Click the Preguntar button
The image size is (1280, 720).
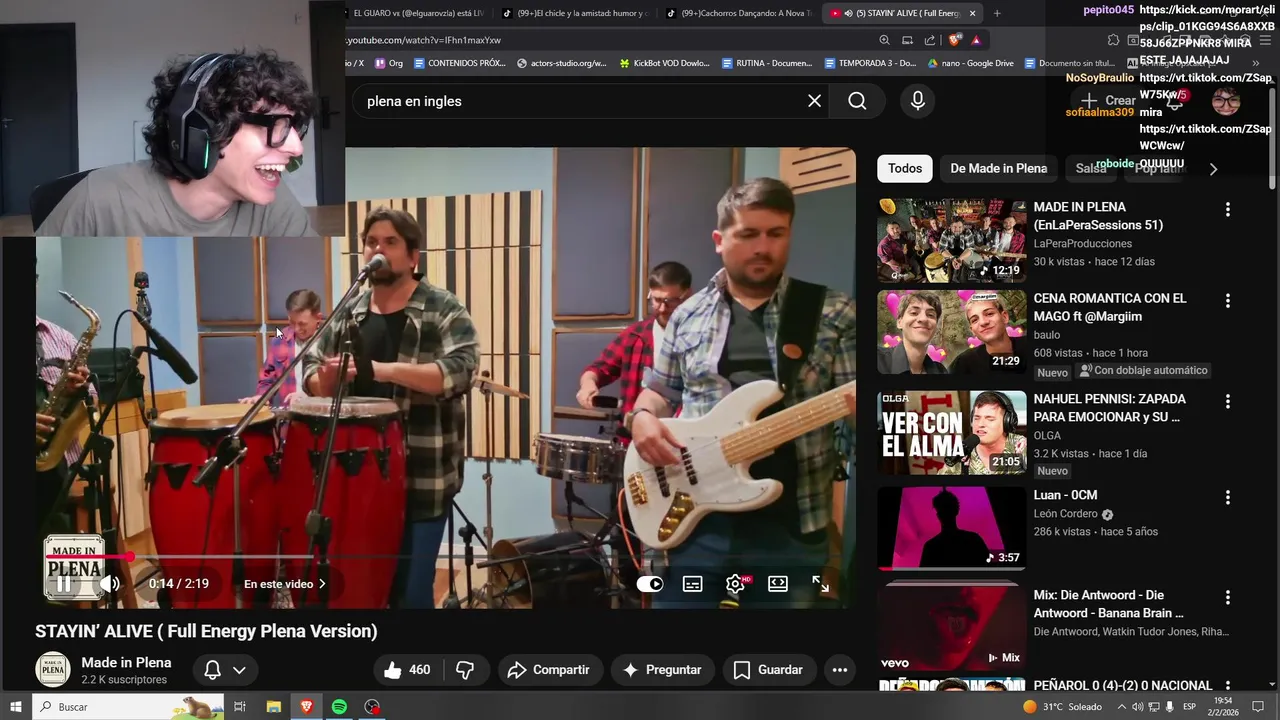tap(662, 670)
